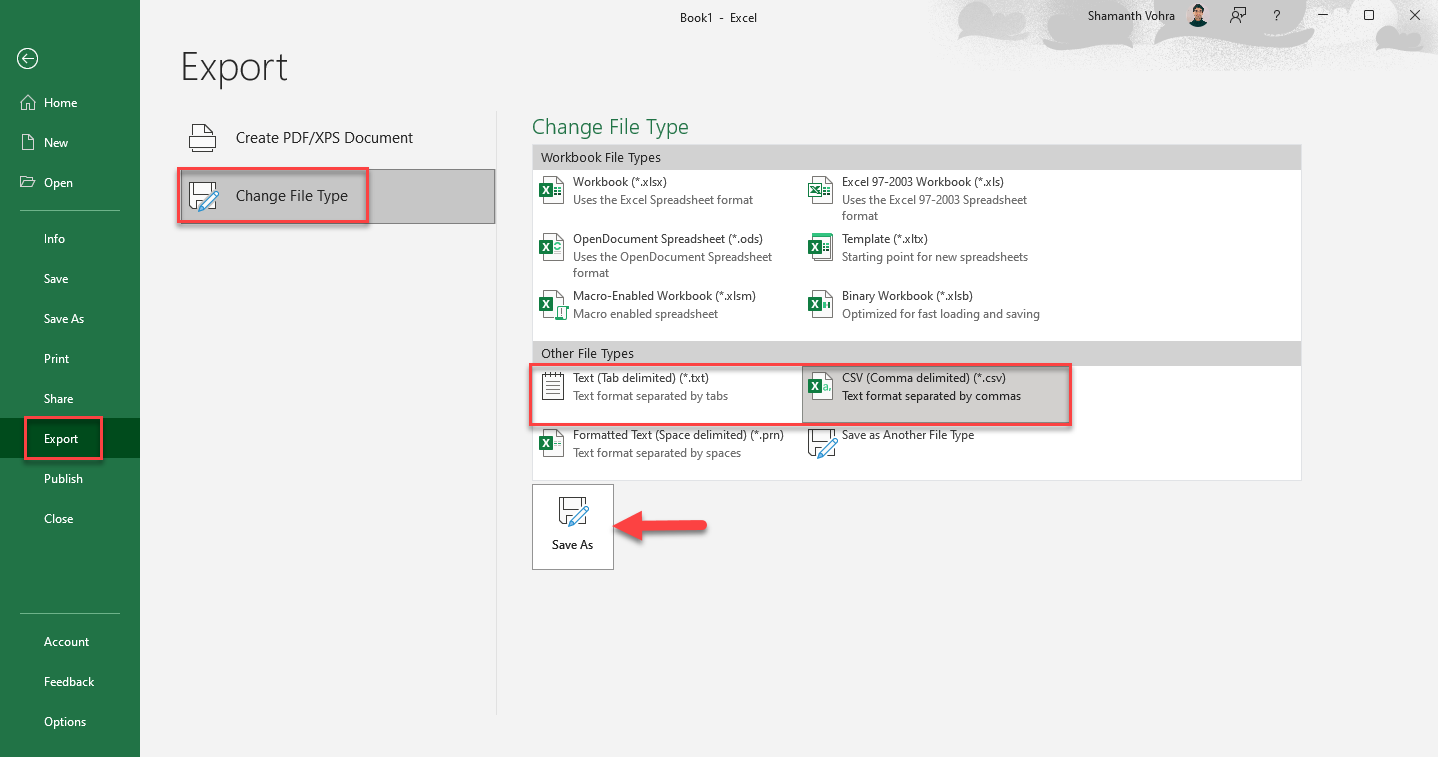Image resolution: width=1438 pixels, height=757 pixels.
Task: Click the Save As button icon
Action: pos(573,512)
